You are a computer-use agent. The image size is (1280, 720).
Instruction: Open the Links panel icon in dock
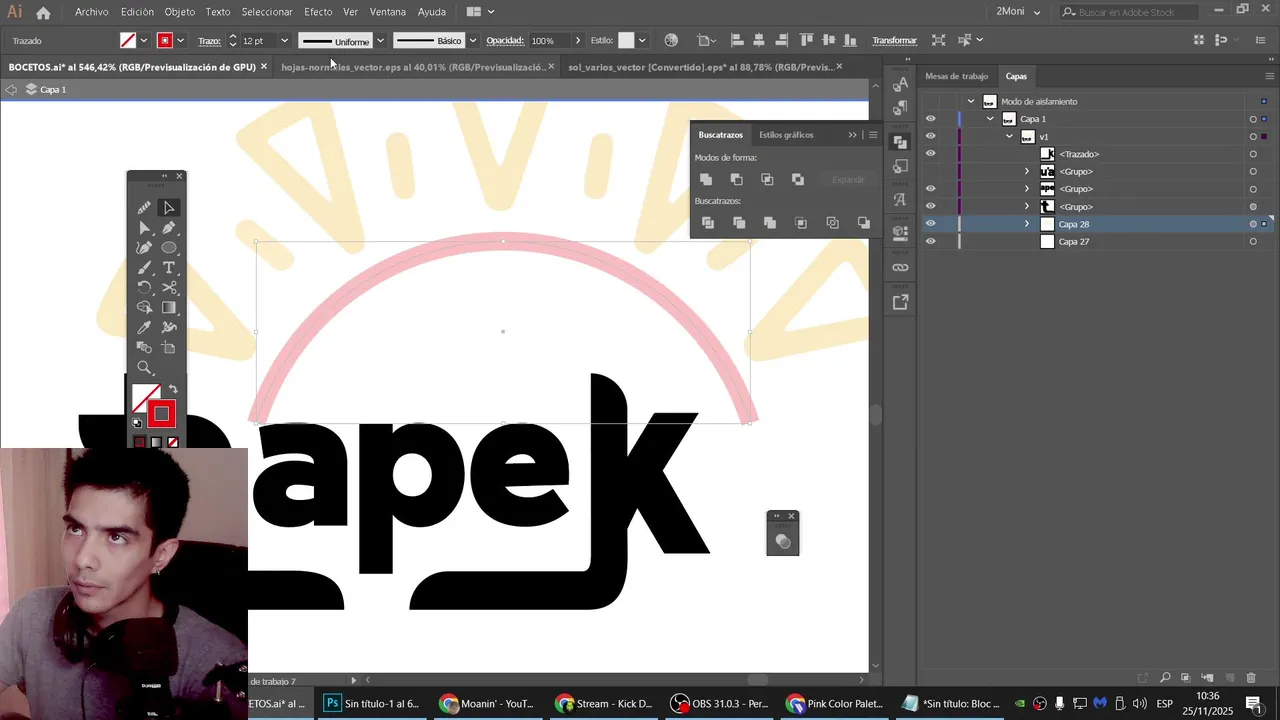coord(900,268)
